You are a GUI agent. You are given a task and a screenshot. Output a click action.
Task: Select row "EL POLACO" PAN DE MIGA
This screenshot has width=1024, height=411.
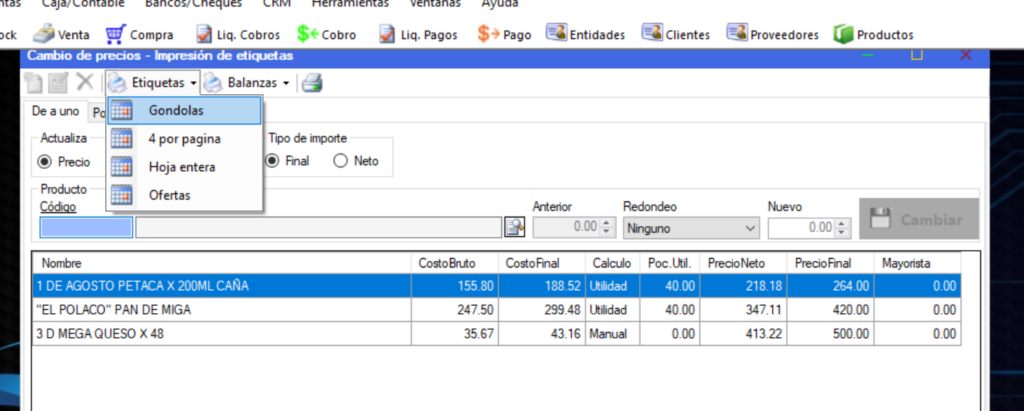coord(496,310)
